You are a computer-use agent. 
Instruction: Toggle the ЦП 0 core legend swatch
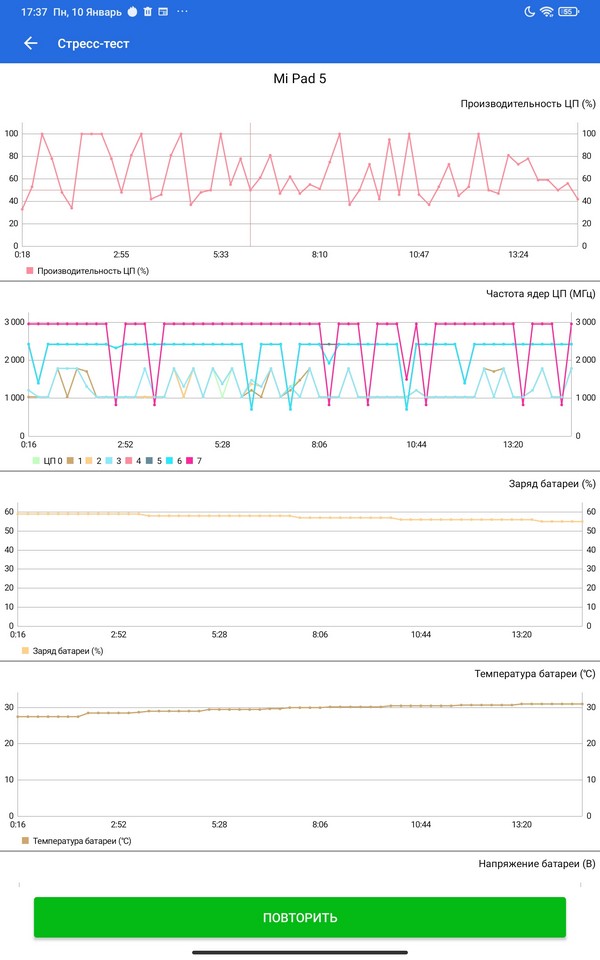[36, 460]
